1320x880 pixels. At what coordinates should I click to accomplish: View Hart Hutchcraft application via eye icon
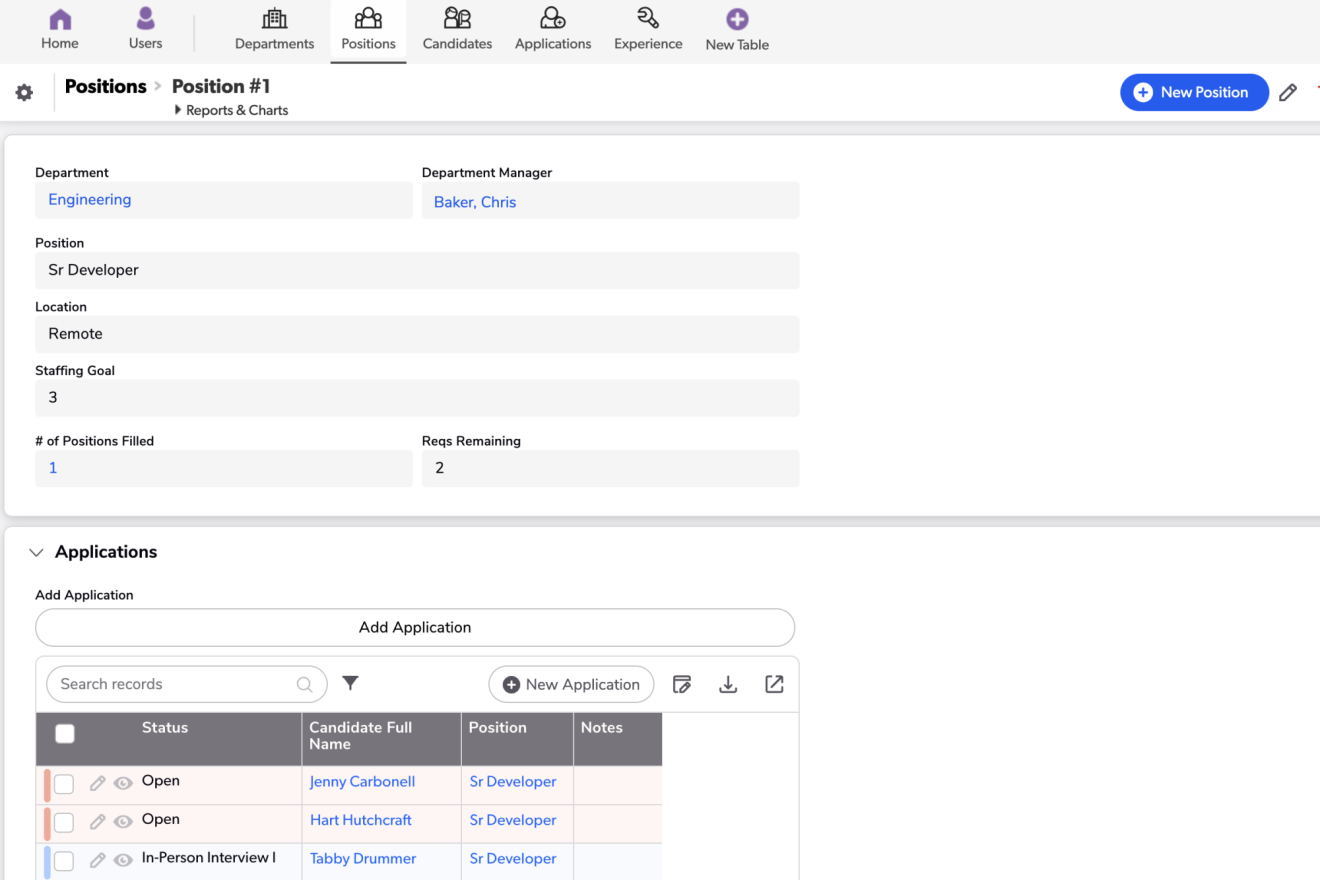[x=123, y=822]
